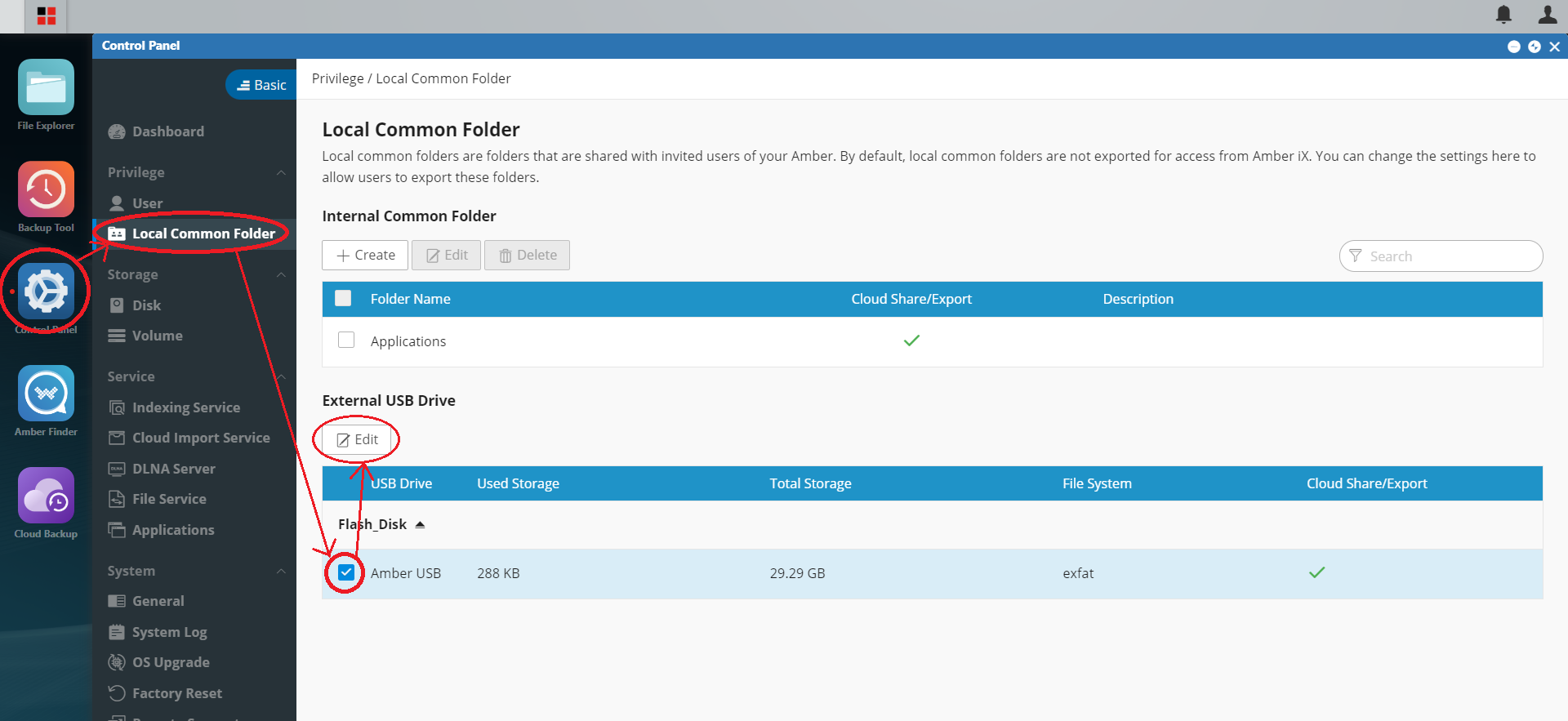
Task: Open Cloud Backup app
Action: pos(46,496)
